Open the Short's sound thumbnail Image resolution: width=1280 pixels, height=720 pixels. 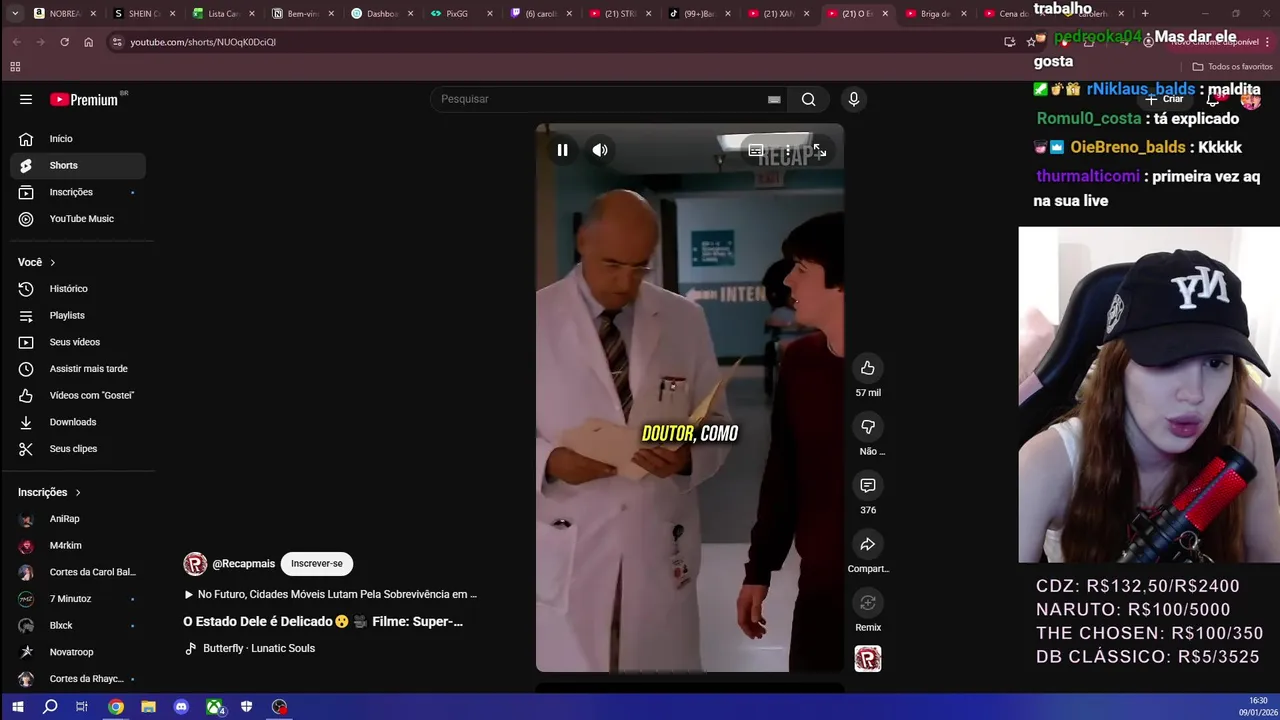tap(868, 659)
